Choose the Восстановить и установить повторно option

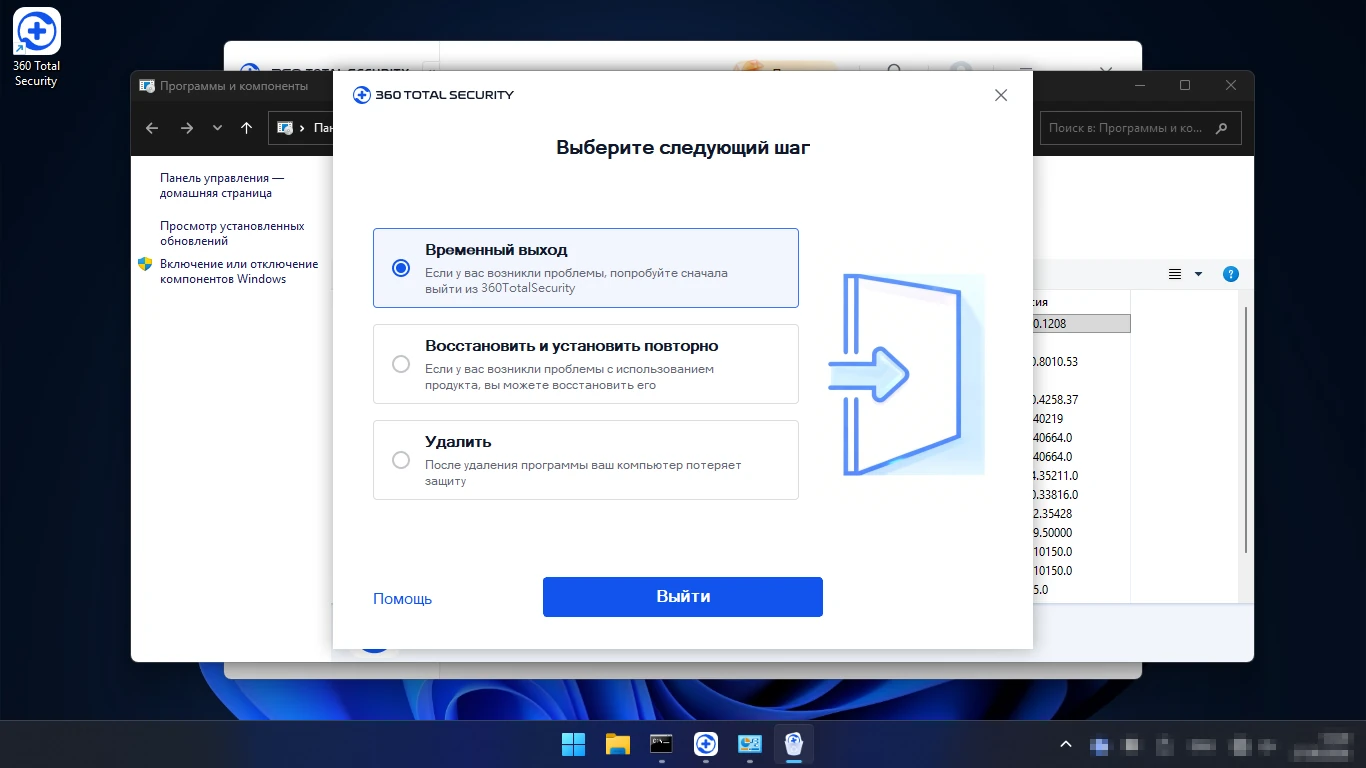401,364
